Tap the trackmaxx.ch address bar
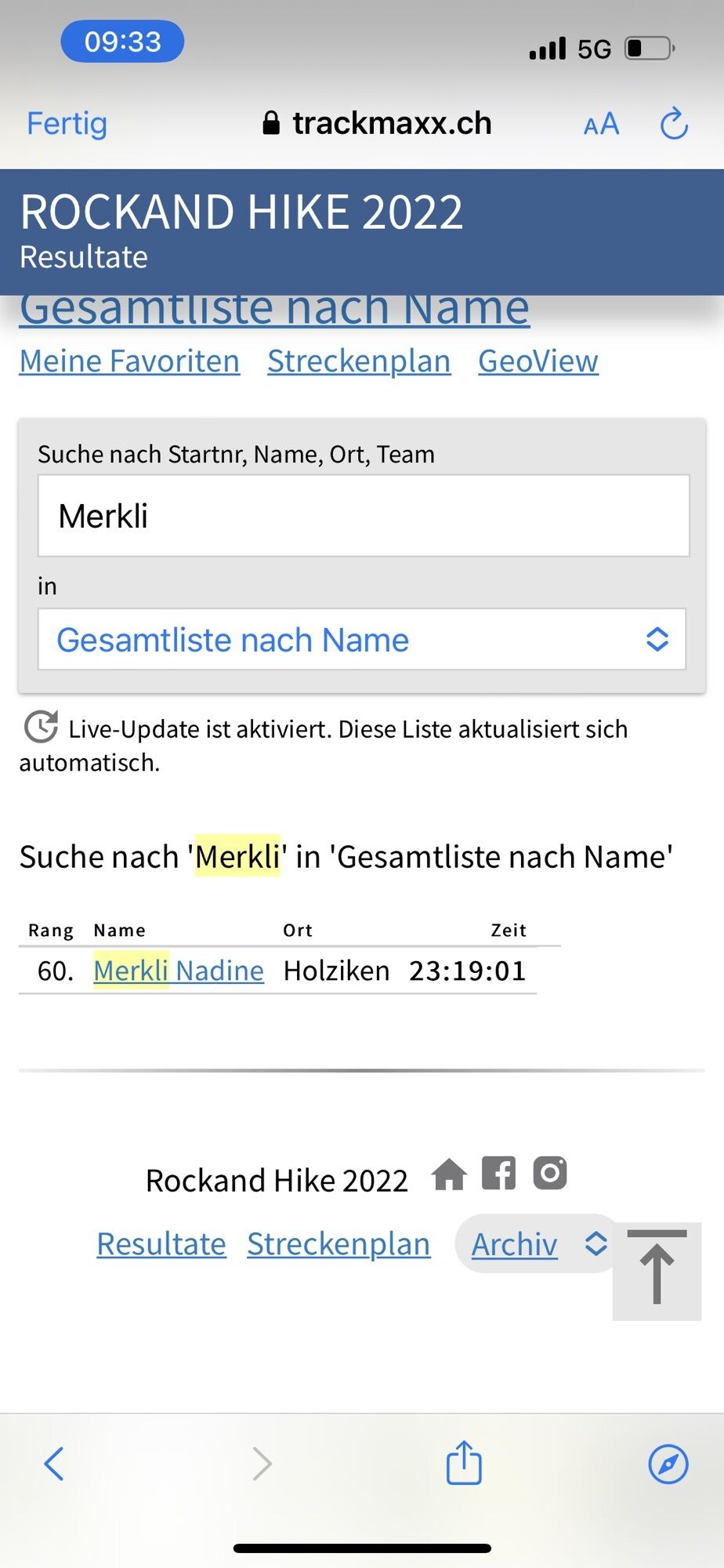 377,124
